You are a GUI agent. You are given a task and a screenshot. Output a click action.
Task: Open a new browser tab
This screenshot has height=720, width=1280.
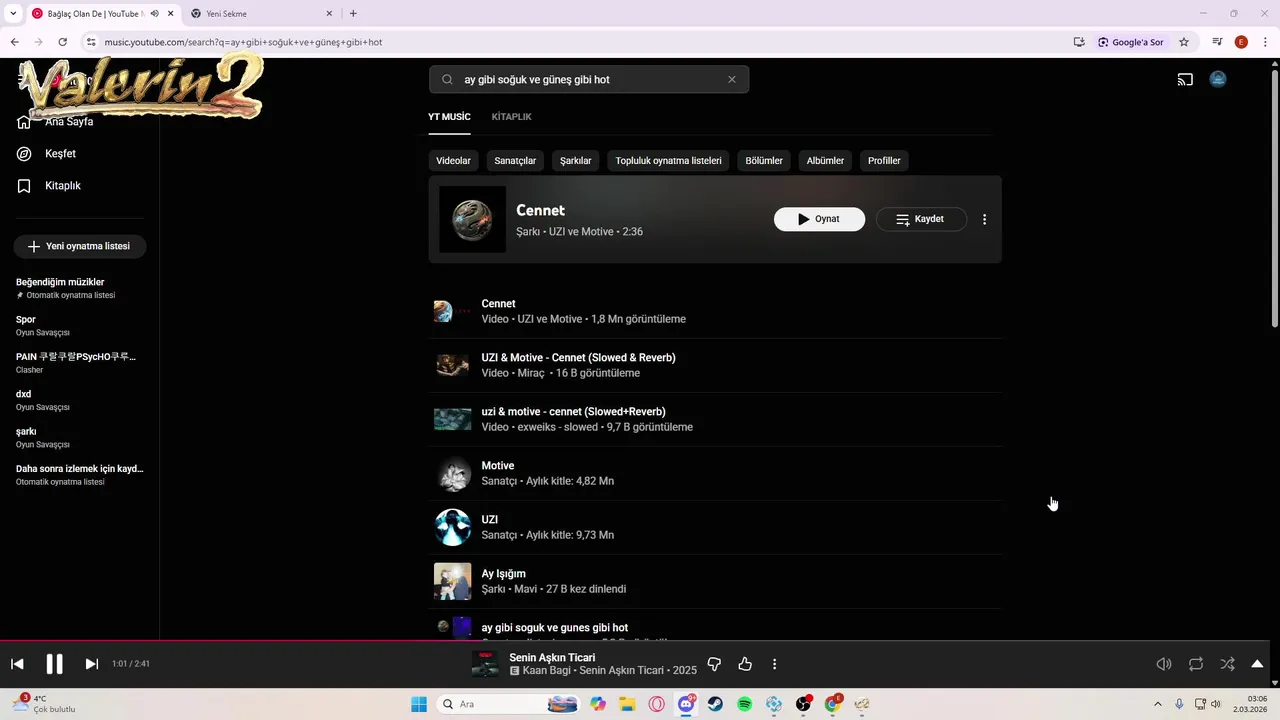click(353, 14)
